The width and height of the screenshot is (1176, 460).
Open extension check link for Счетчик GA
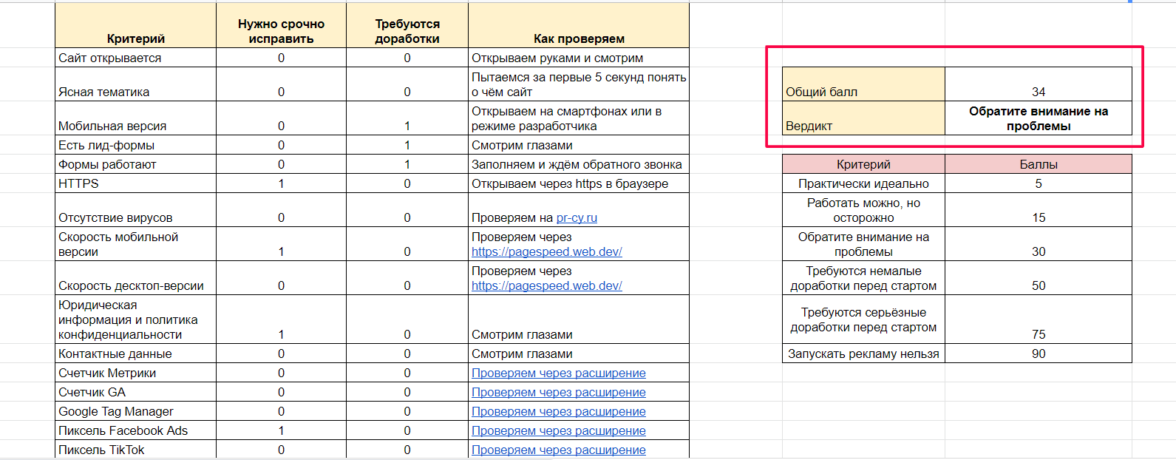558,392
